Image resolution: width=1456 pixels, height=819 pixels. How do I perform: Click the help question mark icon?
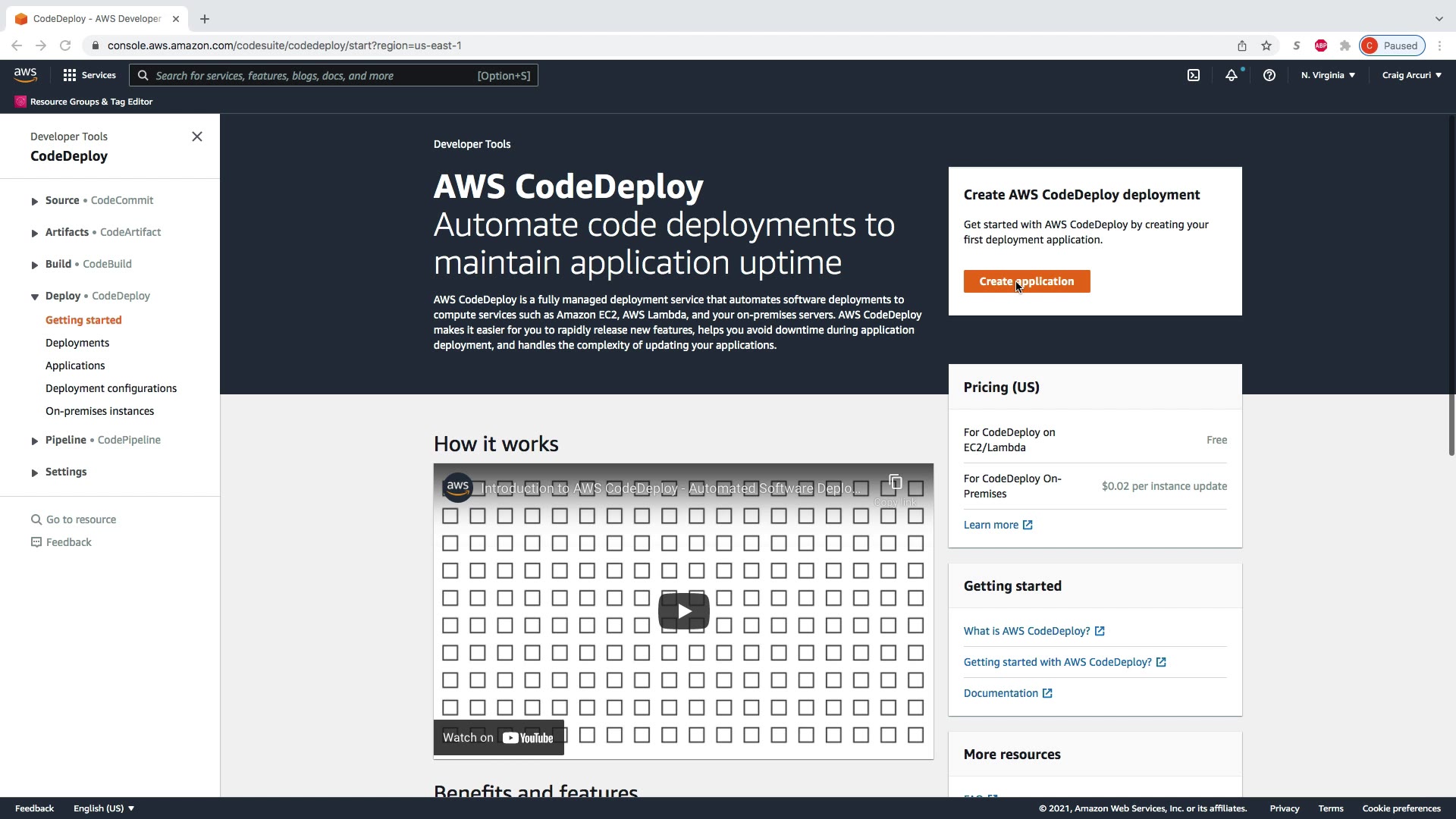1269,75
